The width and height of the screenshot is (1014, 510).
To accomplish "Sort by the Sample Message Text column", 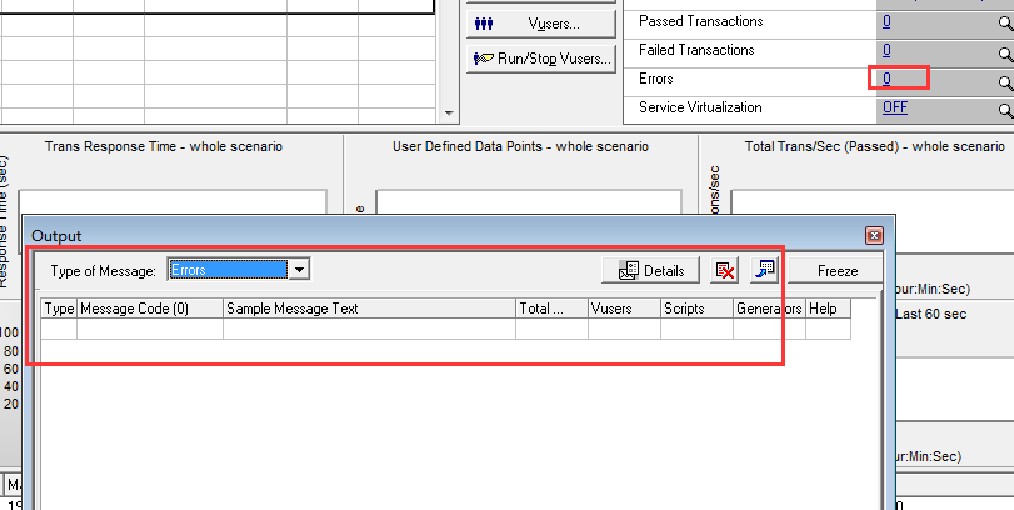I will 369,309.
